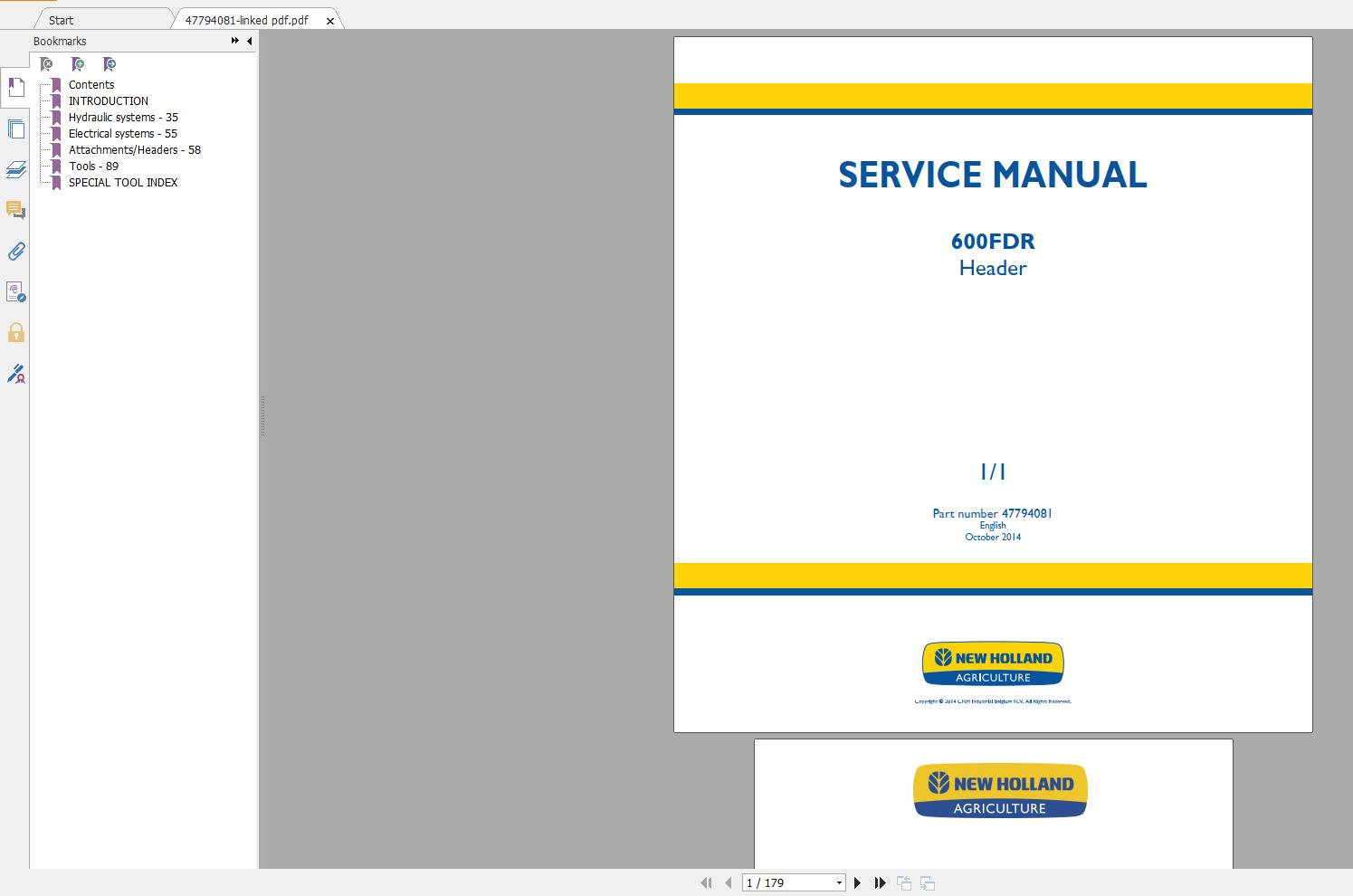Open the pen-and-ribbon signature panel icon
This screenshot has width=1353, height=896.
[15, 373]
